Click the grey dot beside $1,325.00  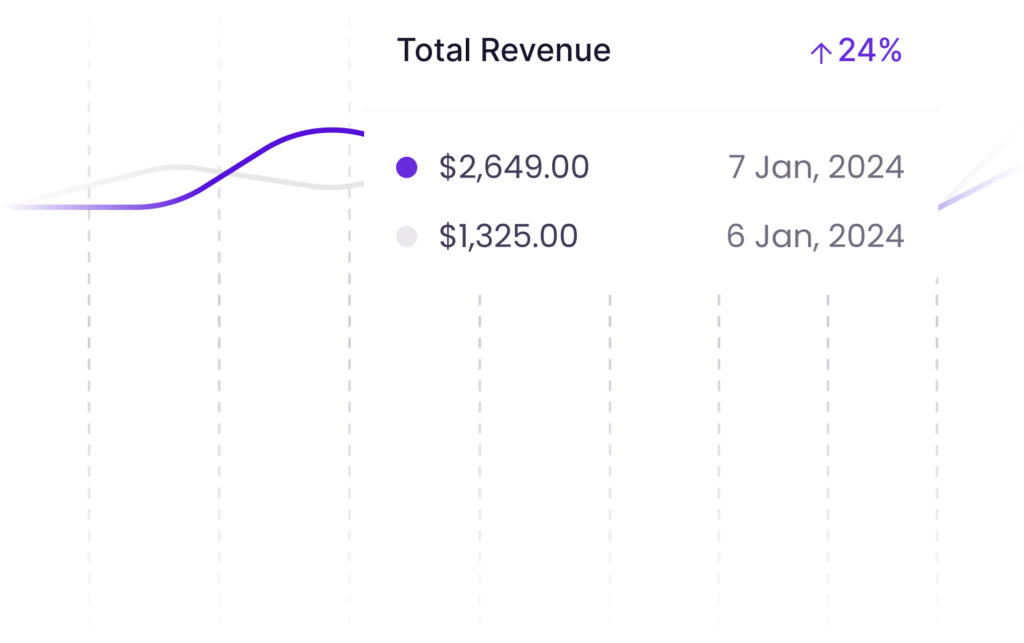pos(407,236)
